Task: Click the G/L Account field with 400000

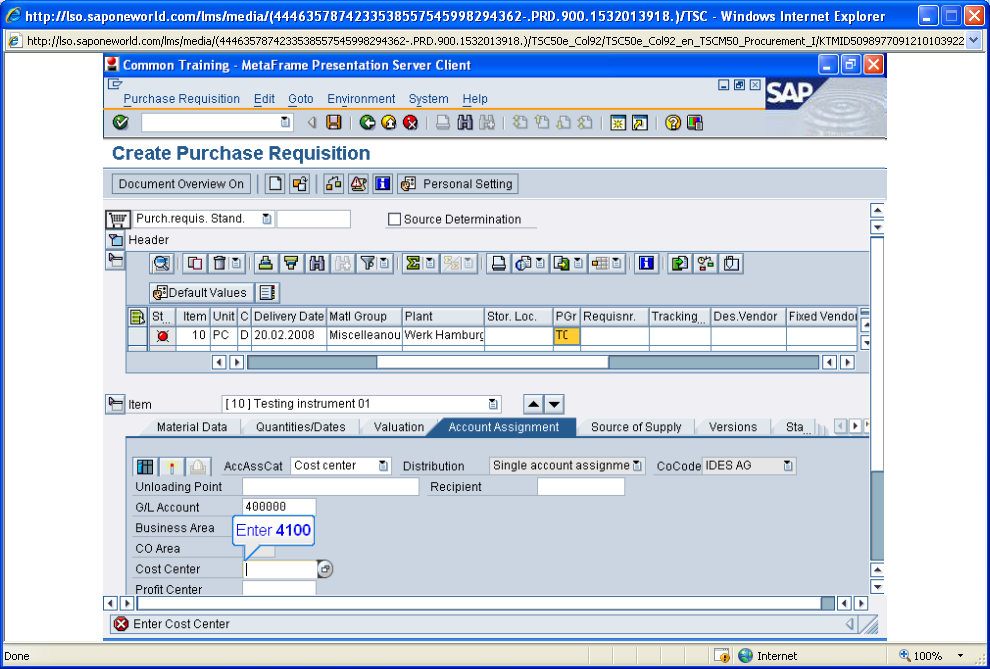Action: [x=279, y=507]
